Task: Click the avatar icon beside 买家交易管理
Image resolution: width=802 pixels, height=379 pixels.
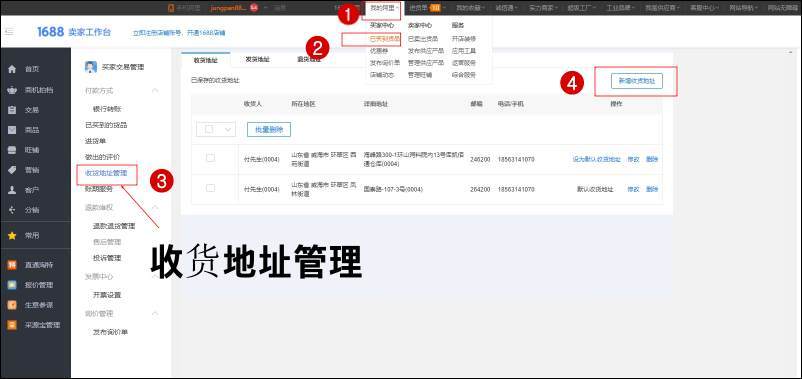Action: click(x=91, y=67)
